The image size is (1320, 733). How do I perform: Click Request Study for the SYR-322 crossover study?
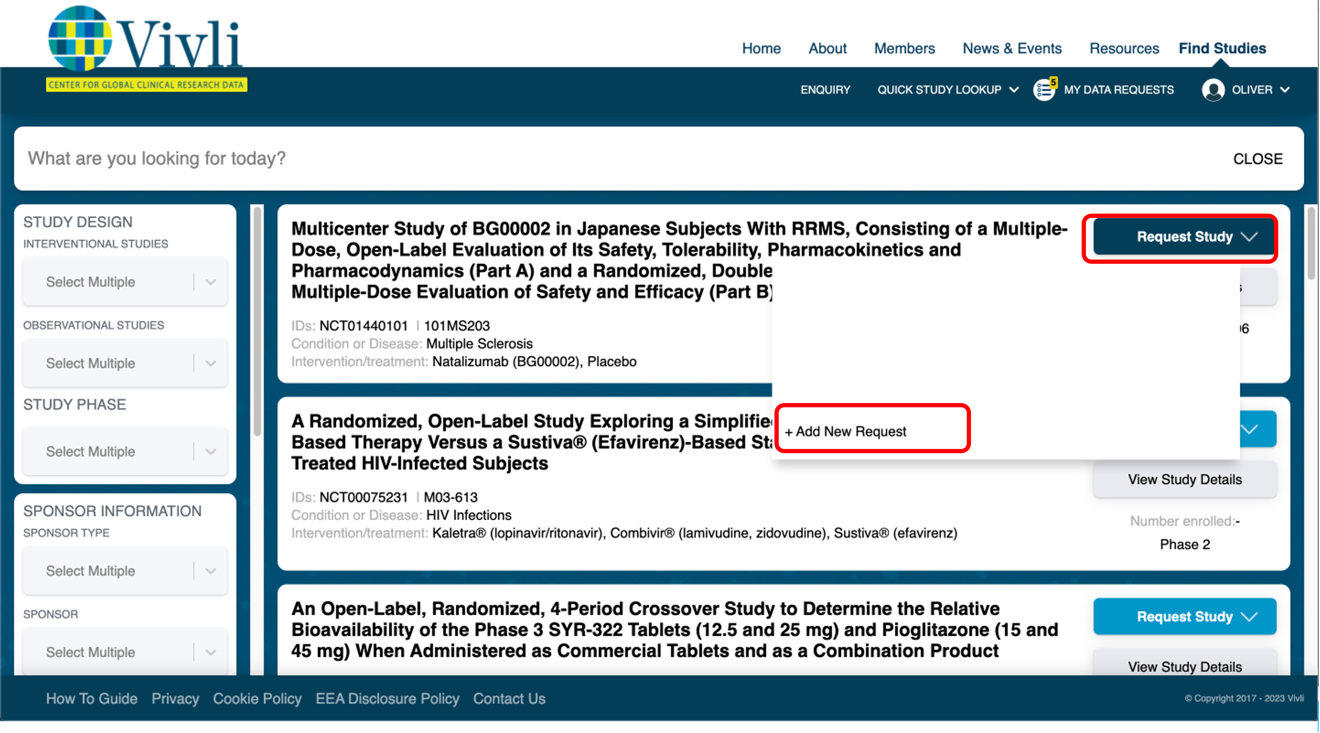(1184, 617)
